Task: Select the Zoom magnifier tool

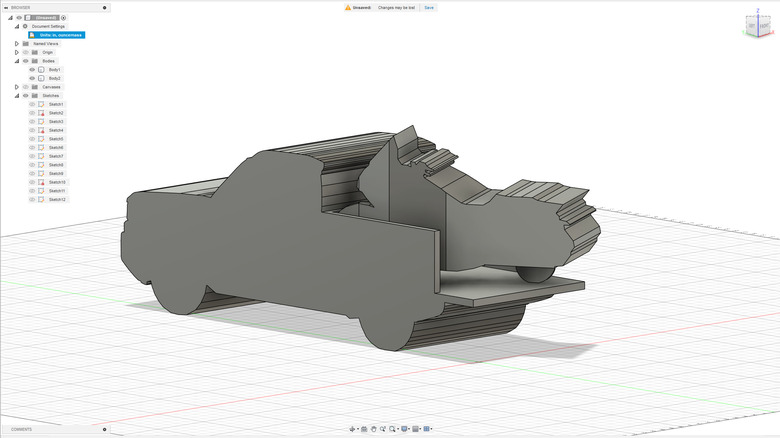Action: pyautogui.click(x=382, y=429)
